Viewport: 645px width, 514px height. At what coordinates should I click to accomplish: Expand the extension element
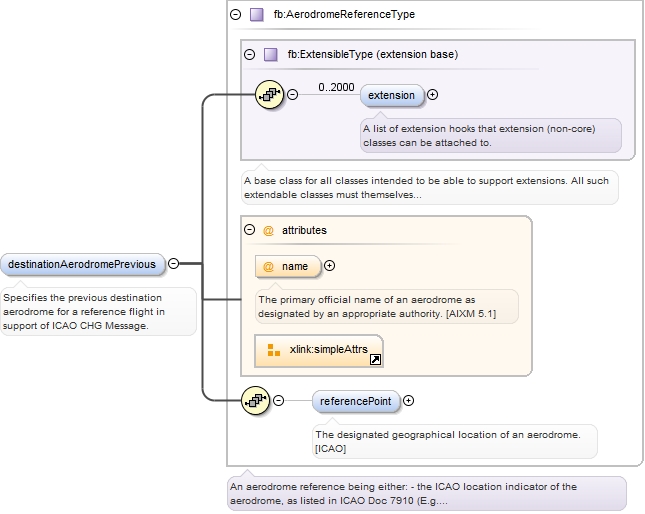click(432, 95)
